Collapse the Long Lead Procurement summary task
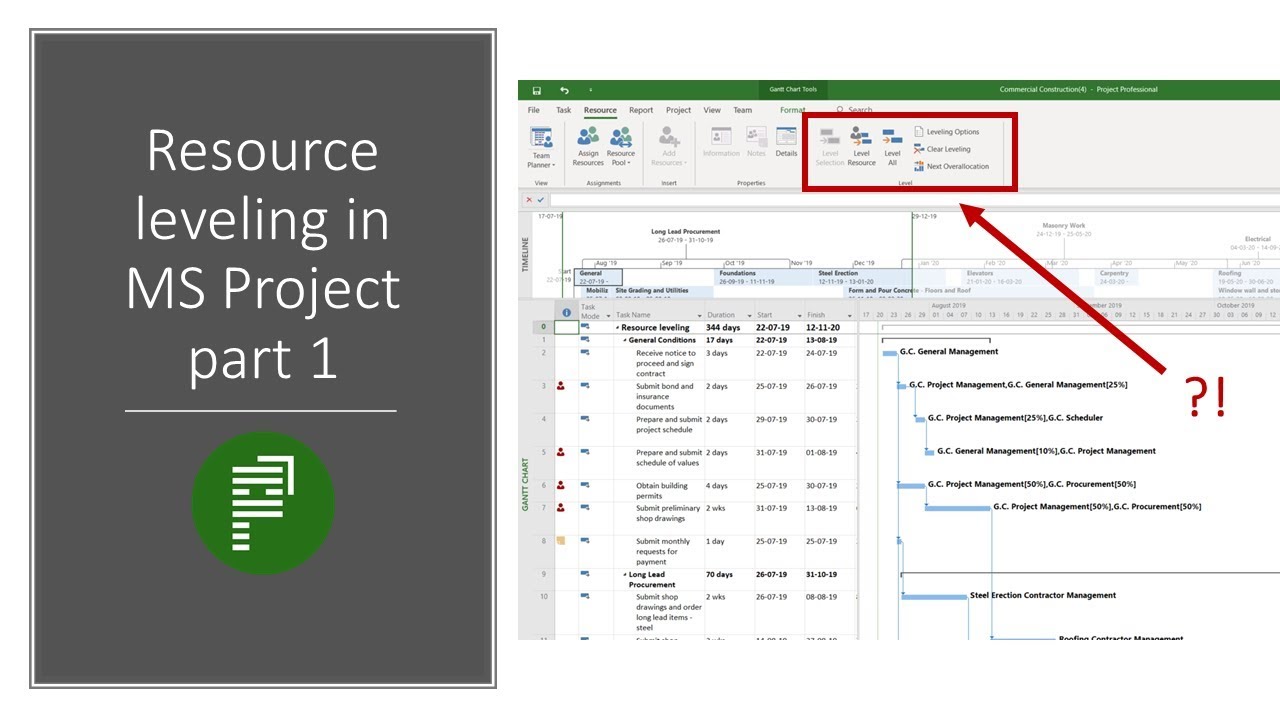1280x720 pixels. (625, 575)
